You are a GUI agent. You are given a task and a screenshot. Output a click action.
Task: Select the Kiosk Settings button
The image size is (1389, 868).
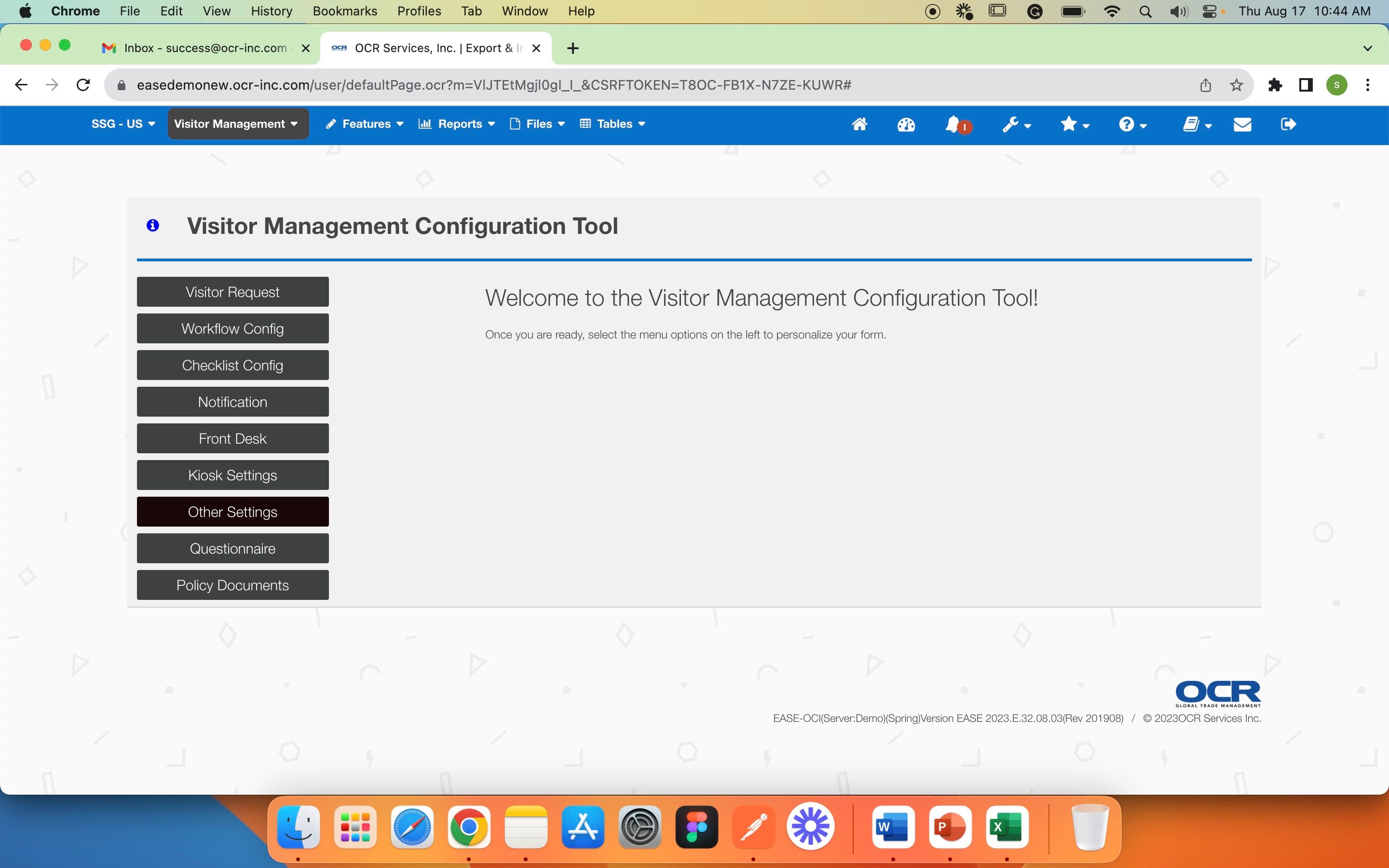(232, 475)
